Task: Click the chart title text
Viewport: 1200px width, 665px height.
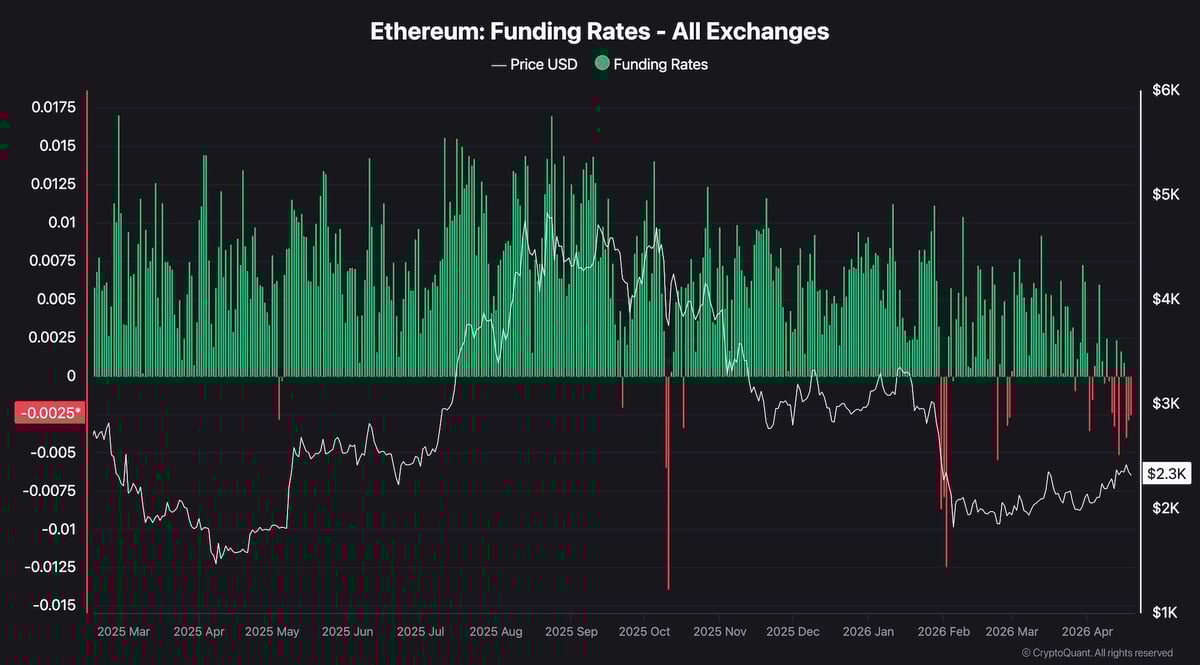Action: (599, 31)
